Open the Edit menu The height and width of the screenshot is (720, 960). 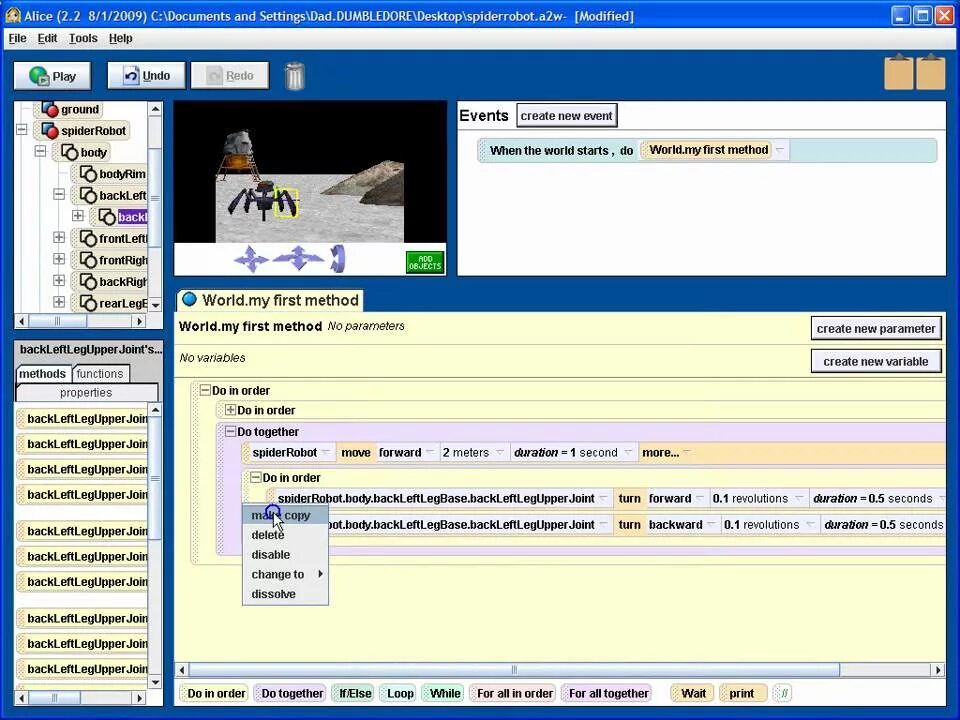pyautogui.click(x=47, y=38)
